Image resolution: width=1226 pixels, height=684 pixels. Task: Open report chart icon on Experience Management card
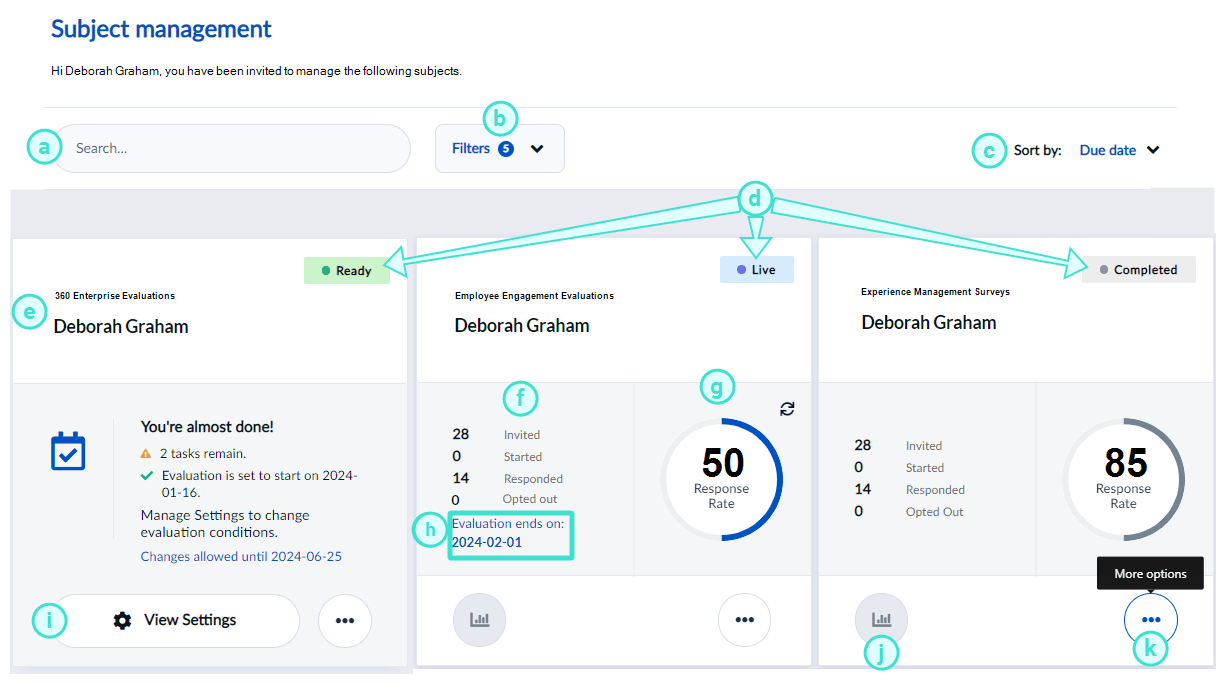[x=881, y=620]
